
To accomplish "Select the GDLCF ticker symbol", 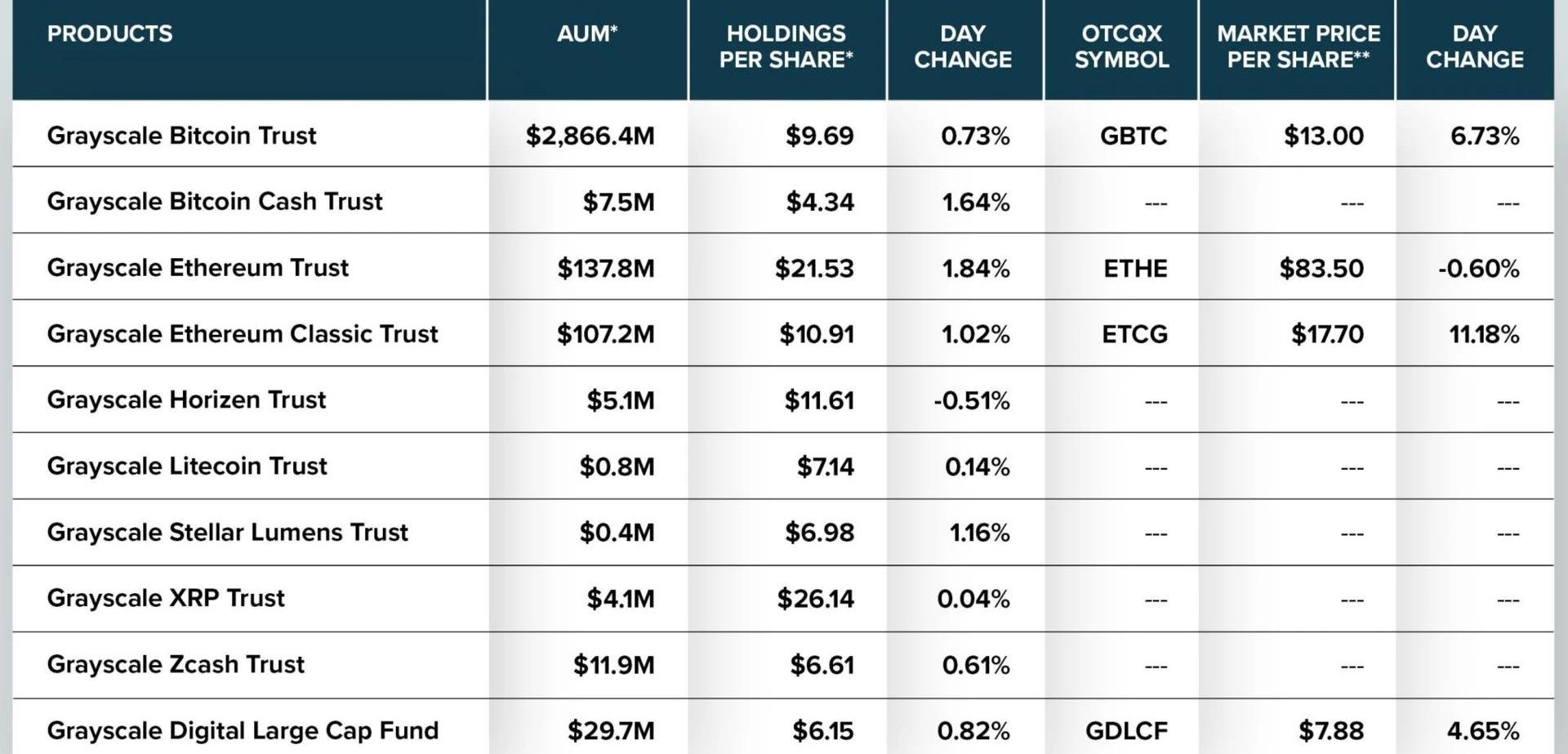I will [x=1126, y=730].
